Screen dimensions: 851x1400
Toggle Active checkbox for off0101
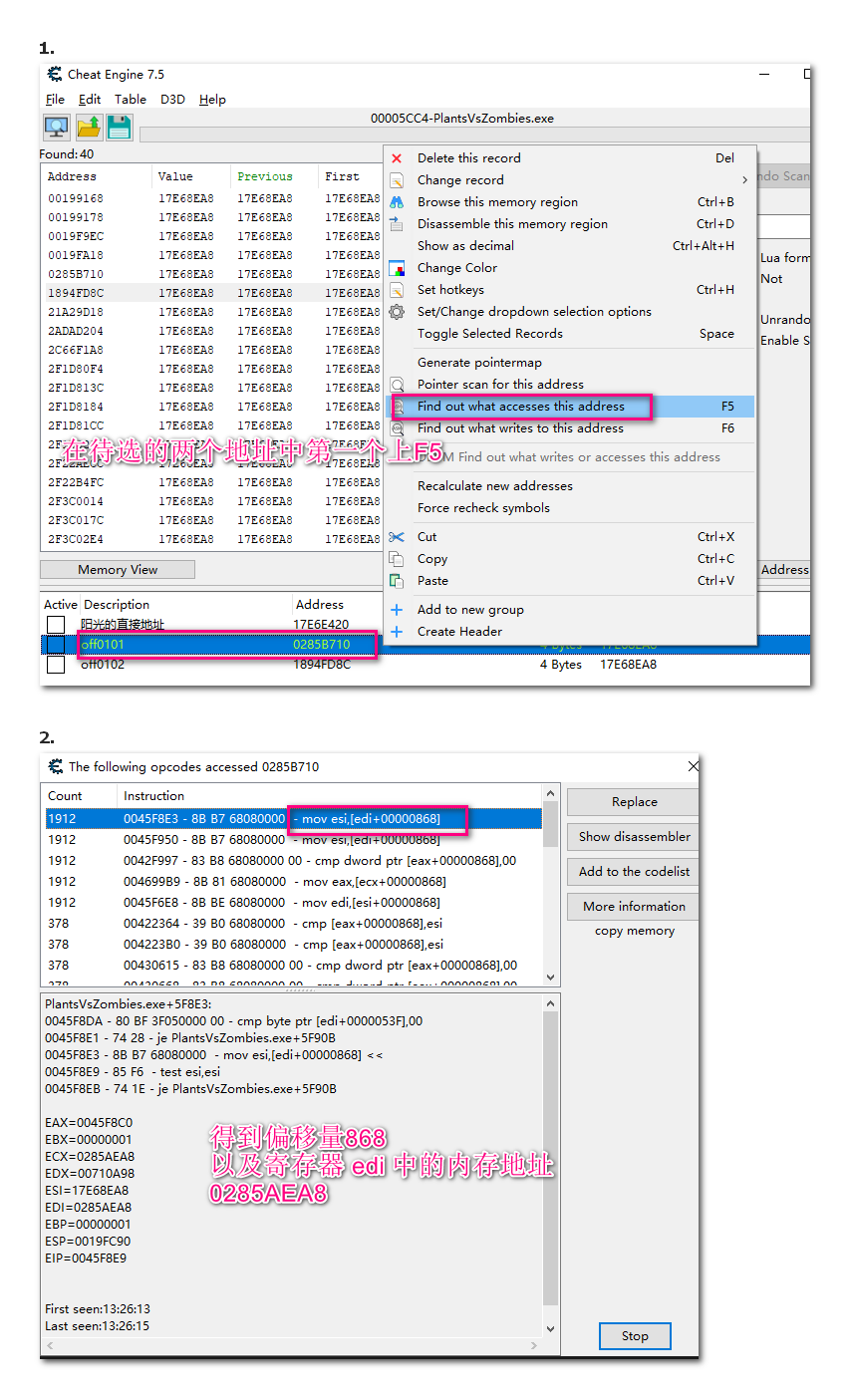56,645
